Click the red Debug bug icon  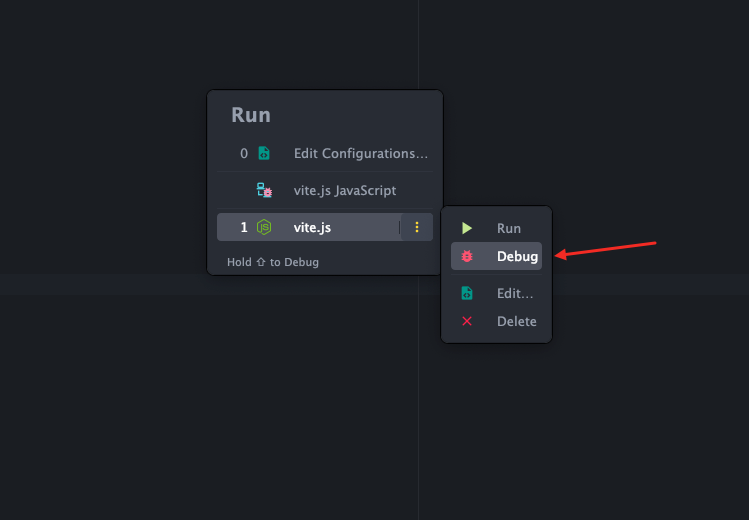pos(467,257)
